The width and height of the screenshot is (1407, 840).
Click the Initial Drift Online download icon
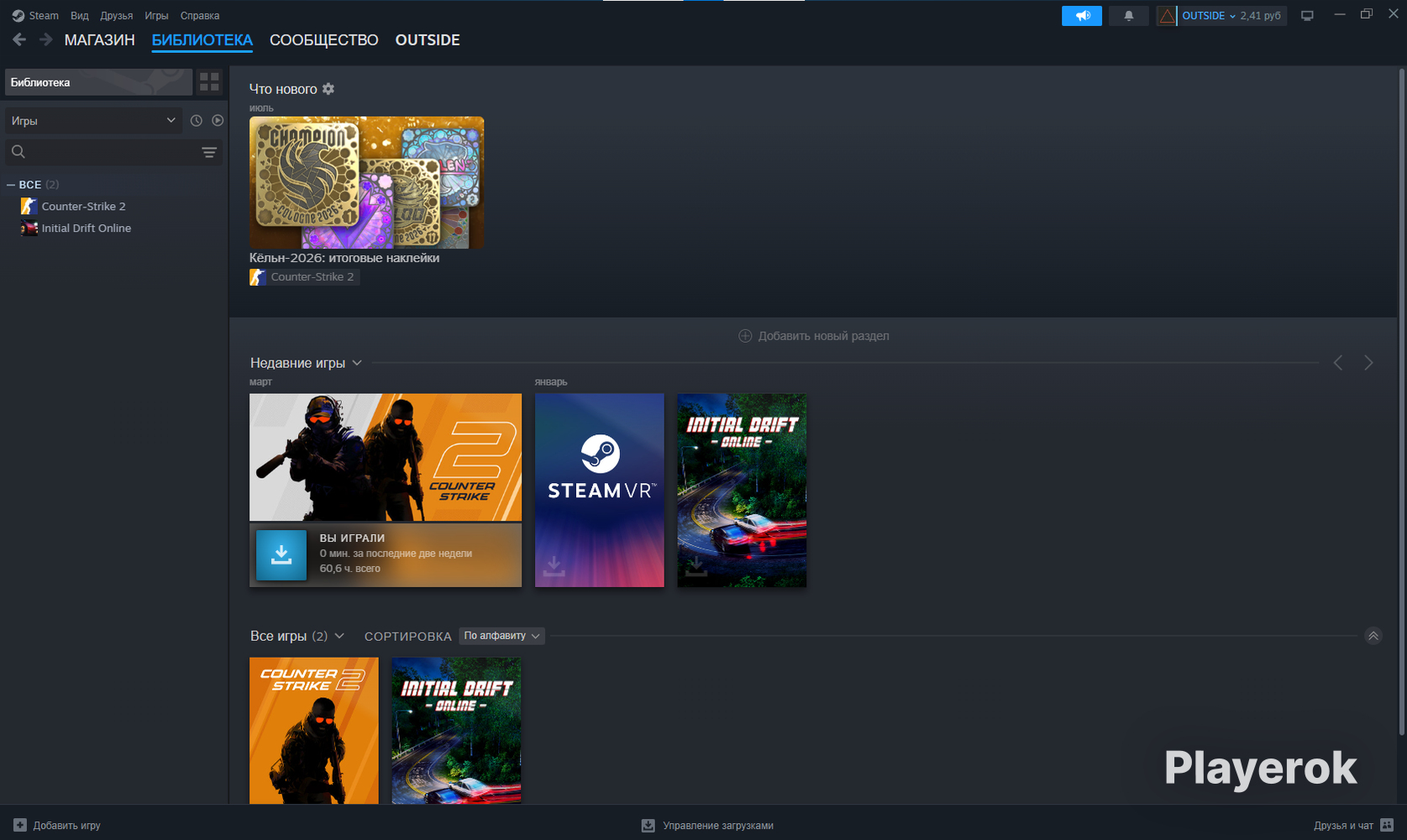pos(696,566)
